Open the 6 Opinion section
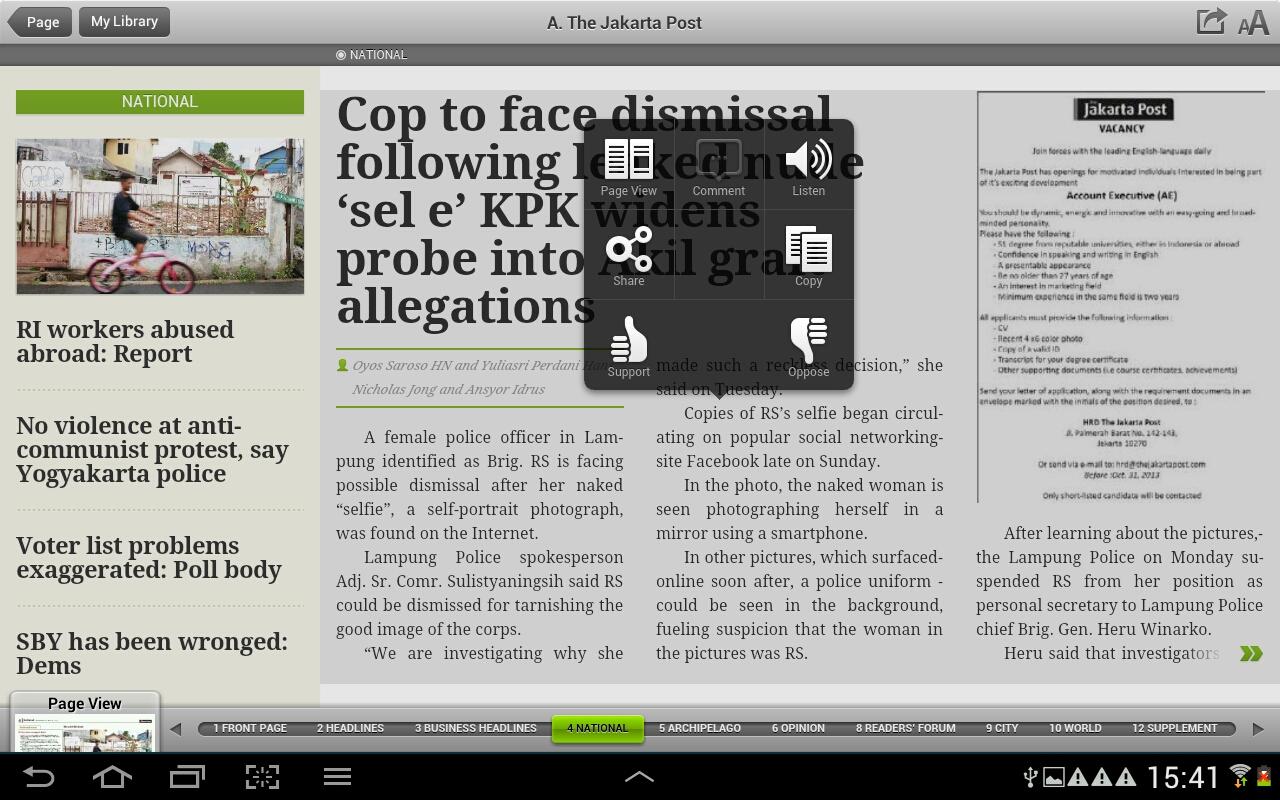Screen dimensions: 1280x800 pos(798,728)
